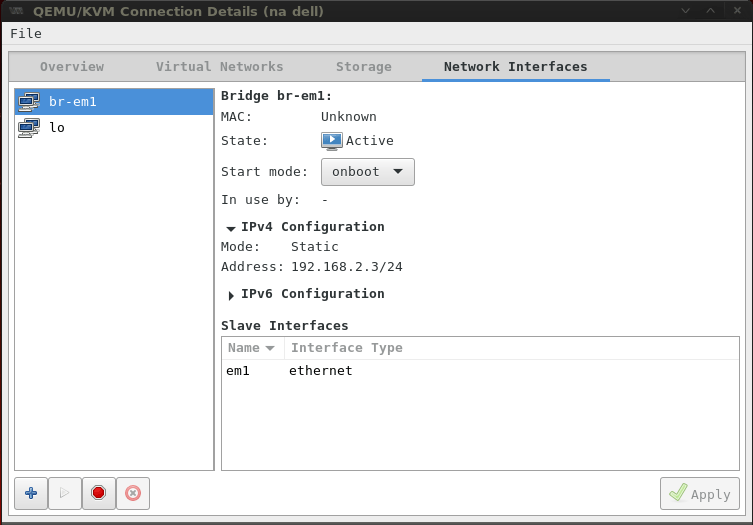Click the red stop interface icon
The height and width of the screenshot is (525, 753).
point(98,493)
